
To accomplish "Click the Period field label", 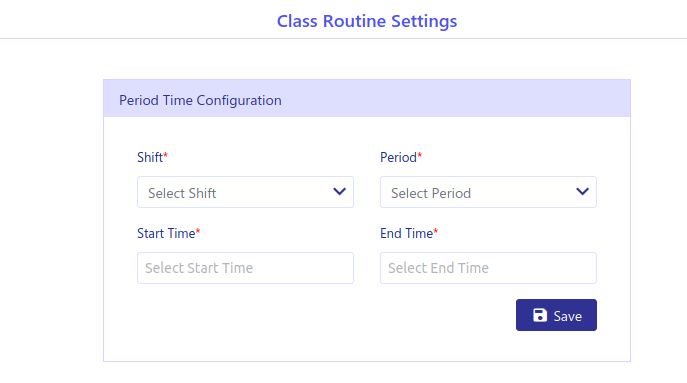I will [398, 157].
